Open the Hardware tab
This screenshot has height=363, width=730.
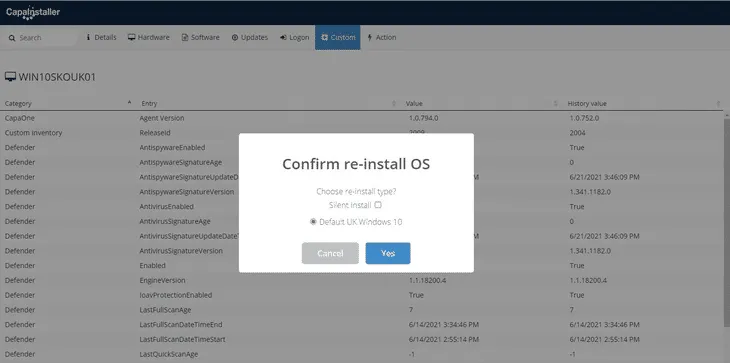coord(149,38)
